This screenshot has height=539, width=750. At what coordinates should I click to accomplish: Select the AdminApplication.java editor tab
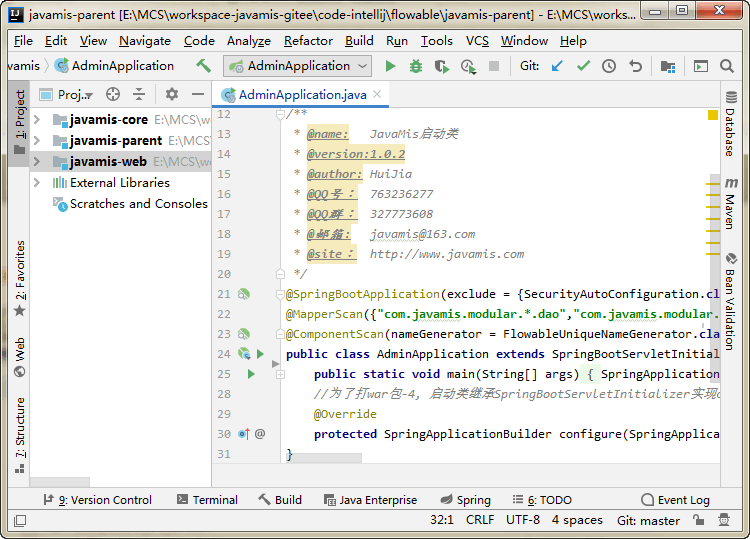tap(302, 95)
